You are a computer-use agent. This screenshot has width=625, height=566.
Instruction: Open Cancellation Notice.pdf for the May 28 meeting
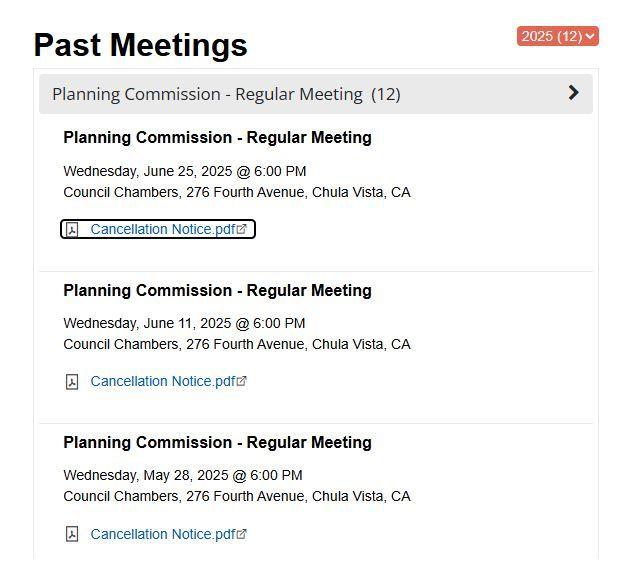click(x=163, y=534)
